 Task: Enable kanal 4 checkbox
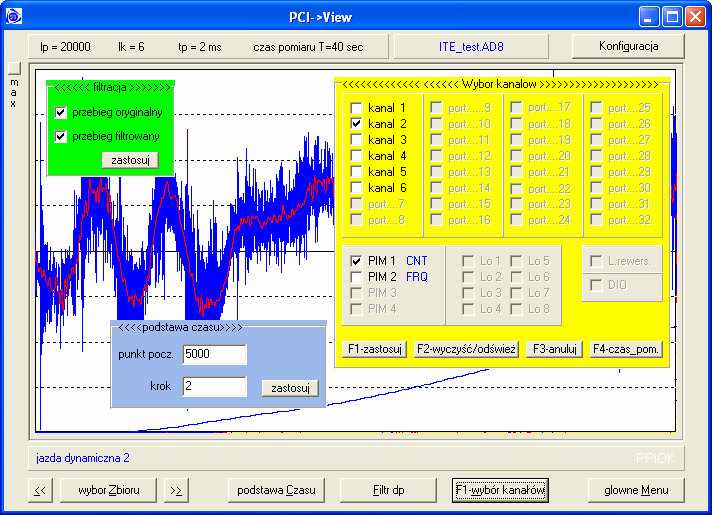(x=356, y=156)
